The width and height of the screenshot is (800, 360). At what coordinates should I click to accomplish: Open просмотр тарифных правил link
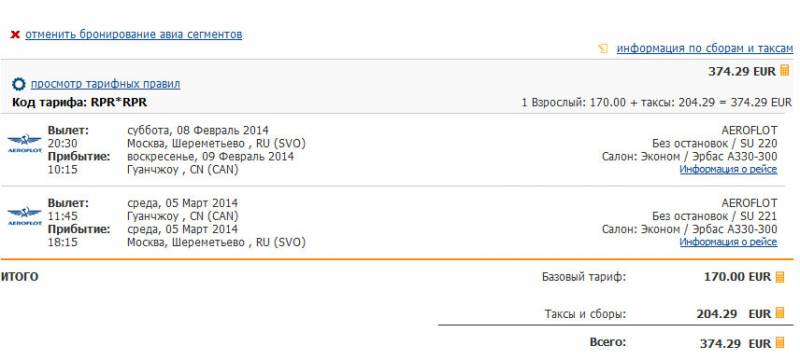point(105,84)
